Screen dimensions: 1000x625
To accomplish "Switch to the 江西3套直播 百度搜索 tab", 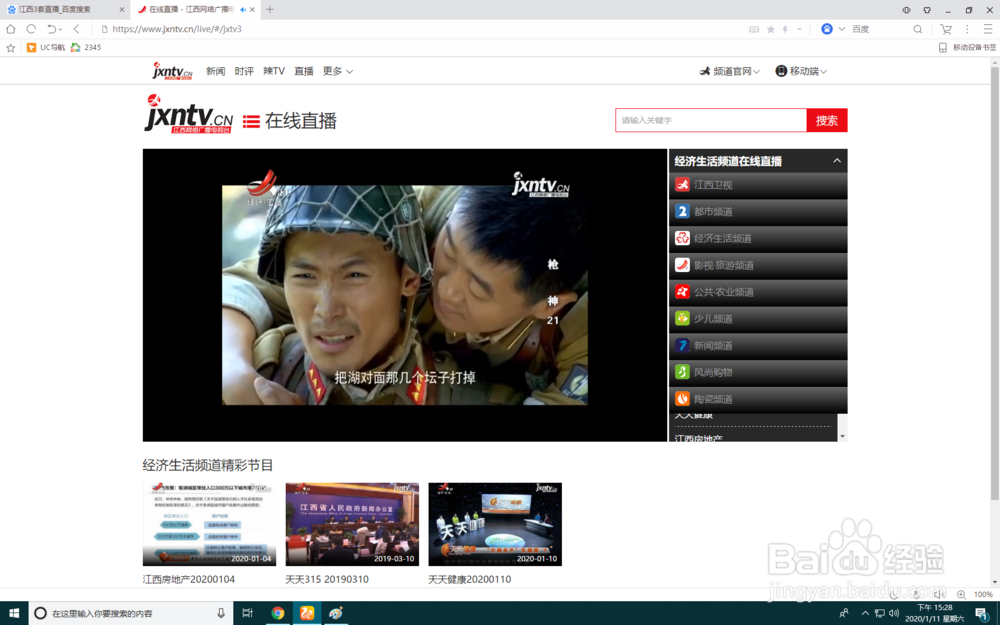I will 64,10.
